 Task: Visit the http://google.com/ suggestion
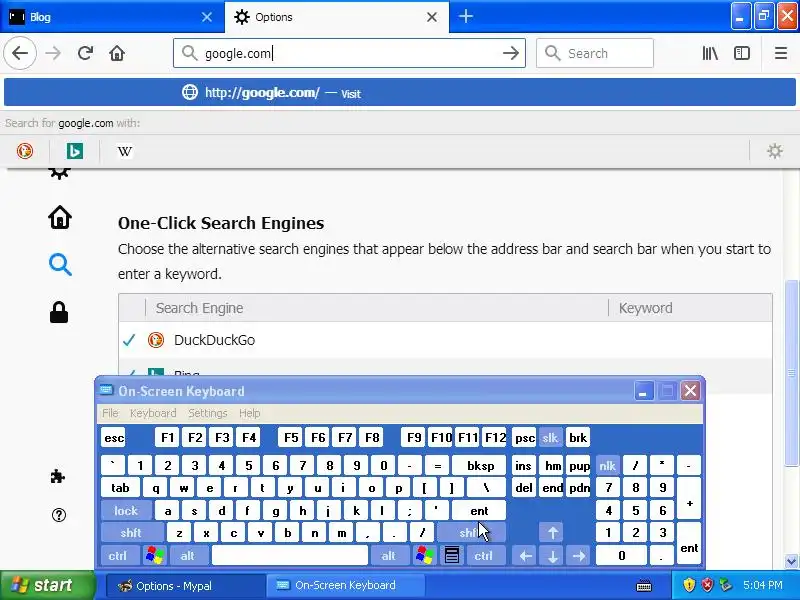(x=399, y=92)
